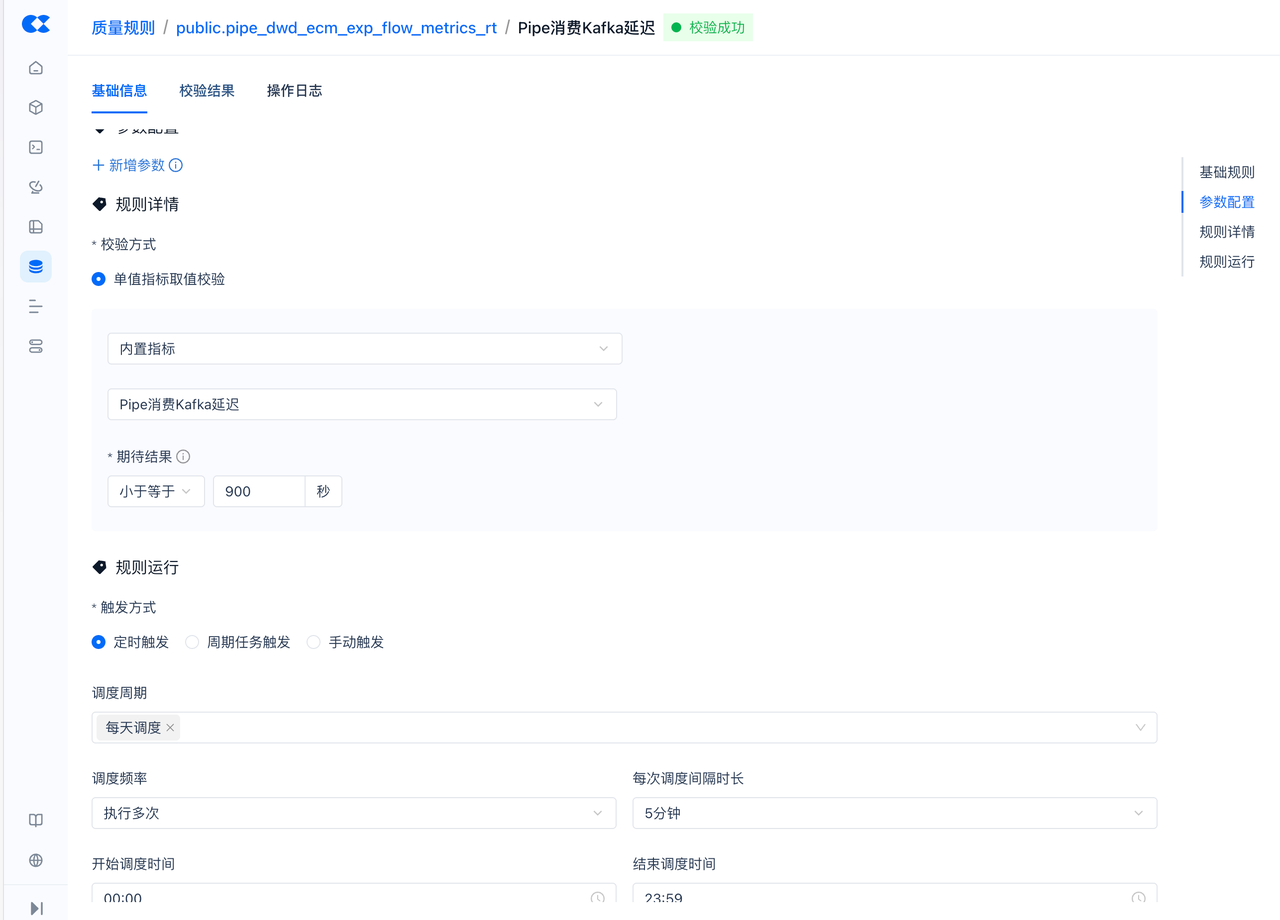Click the 新增参数 link

[x=129, y=165]
